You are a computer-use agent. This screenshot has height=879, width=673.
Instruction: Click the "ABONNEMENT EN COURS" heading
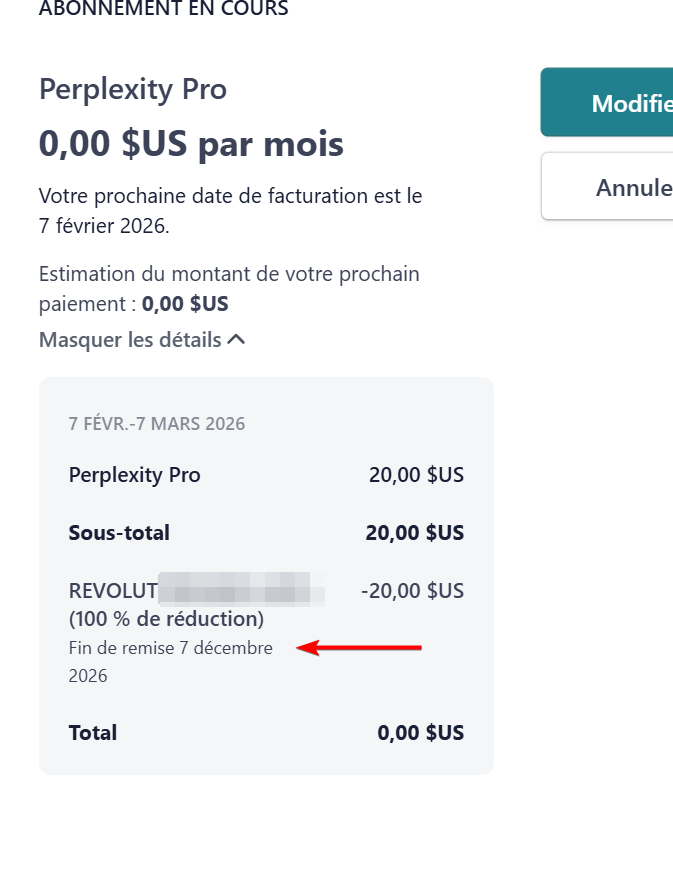tap(163, 9)
